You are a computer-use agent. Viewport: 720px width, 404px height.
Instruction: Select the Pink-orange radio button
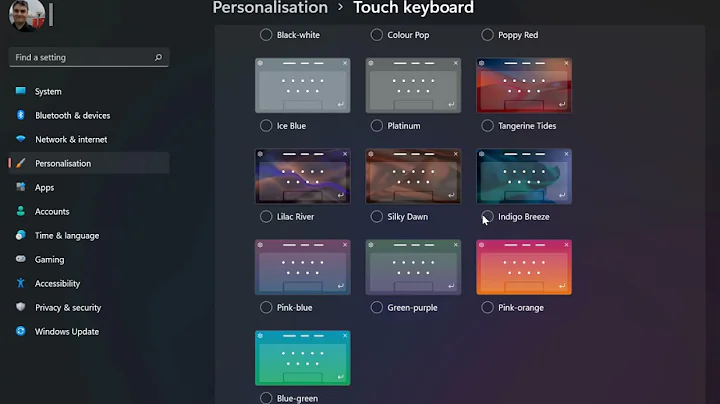(487, 308)
